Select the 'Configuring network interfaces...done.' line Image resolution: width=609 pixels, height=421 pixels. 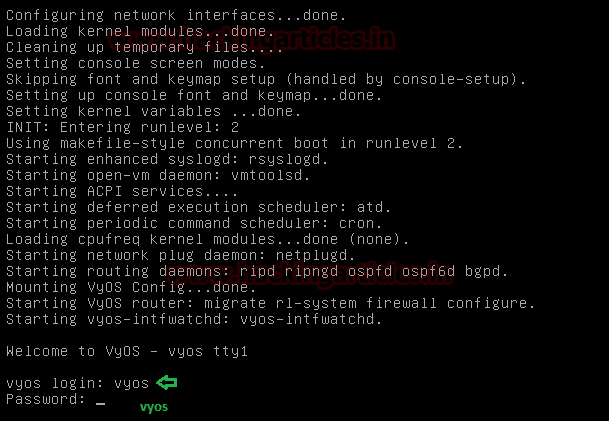[175, 15]
